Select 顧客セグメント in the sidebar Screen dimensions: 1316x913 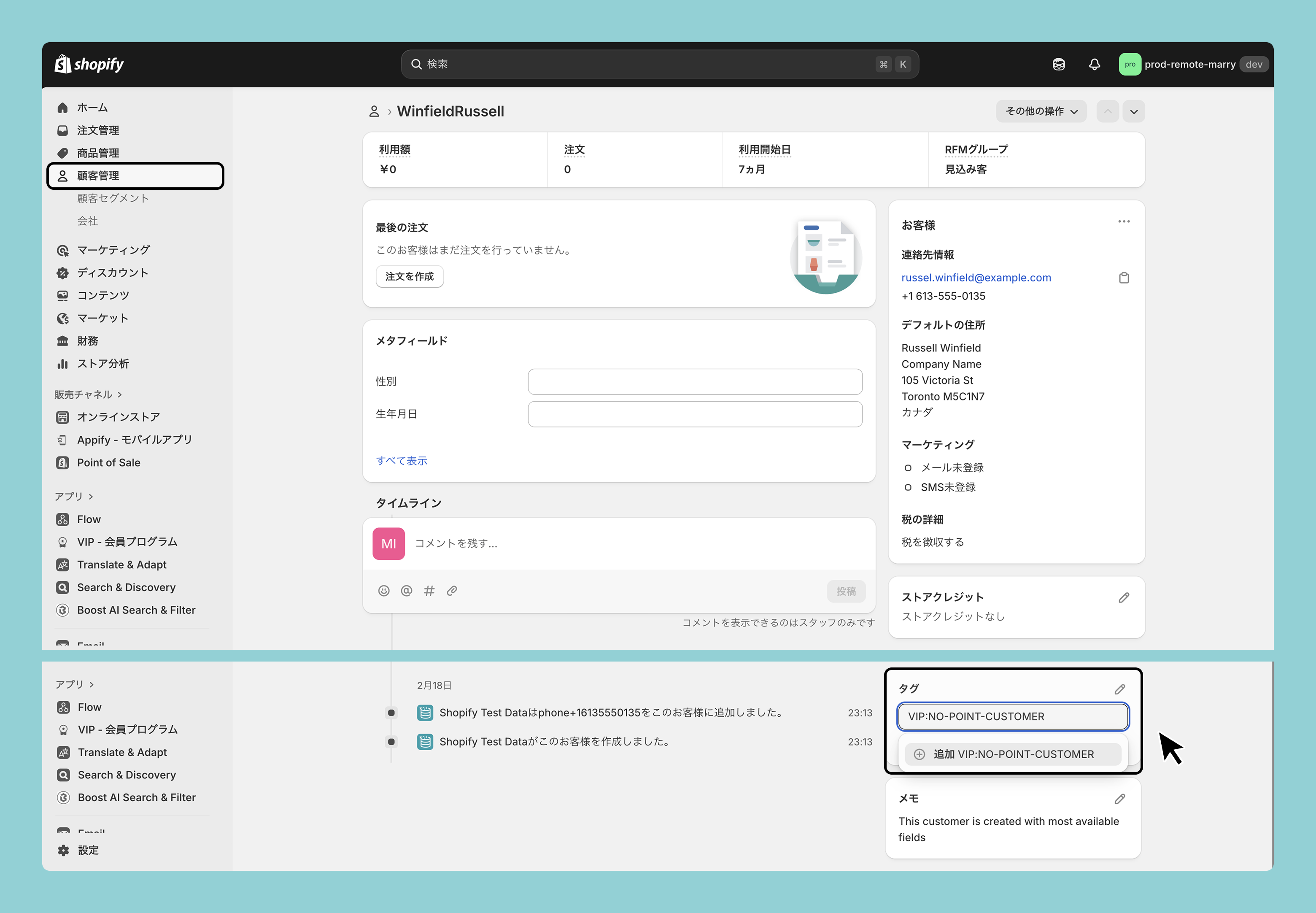click(113, 198)
